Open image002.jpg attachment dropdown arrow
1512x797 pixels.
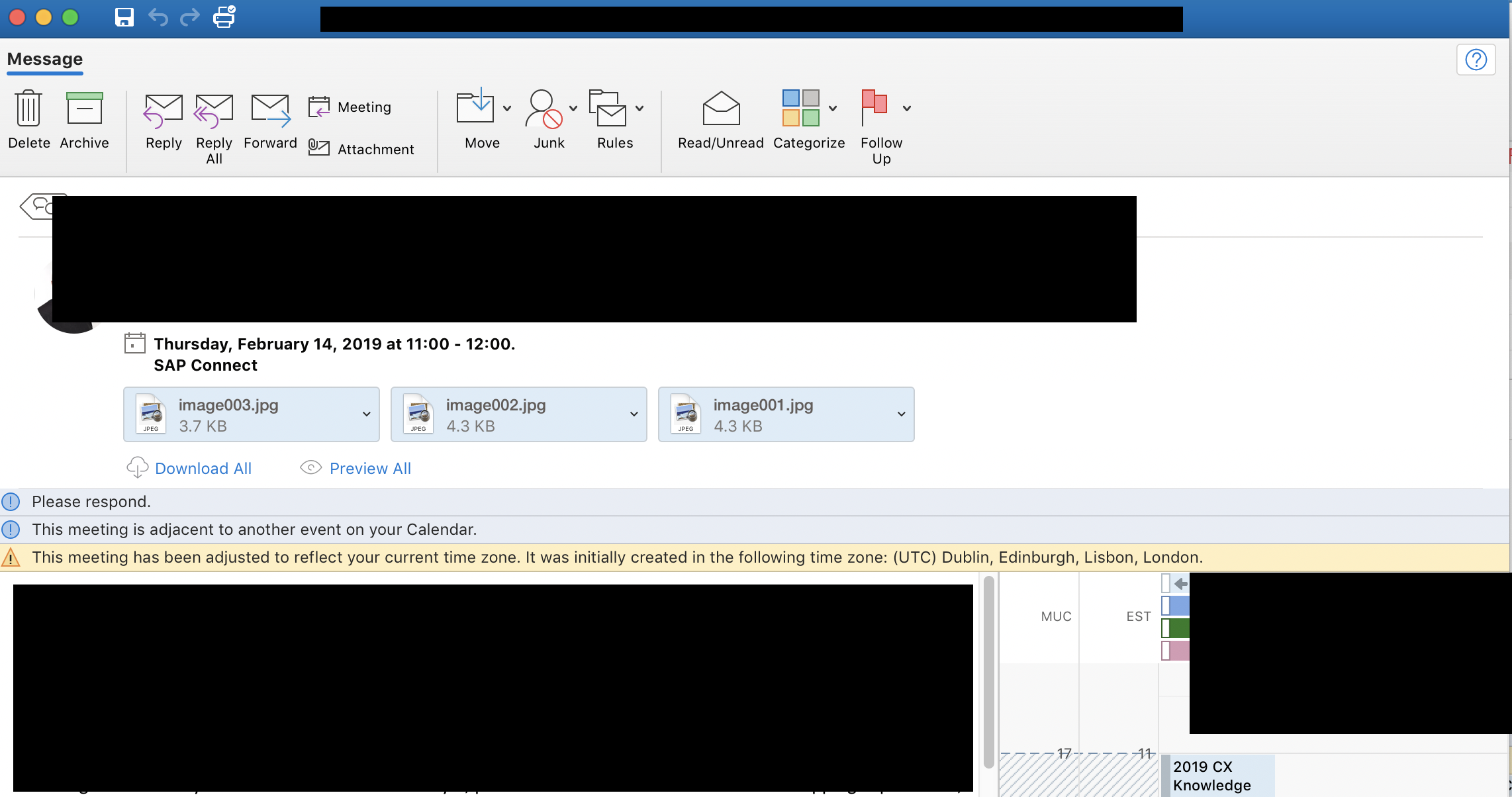click(634, 414)
